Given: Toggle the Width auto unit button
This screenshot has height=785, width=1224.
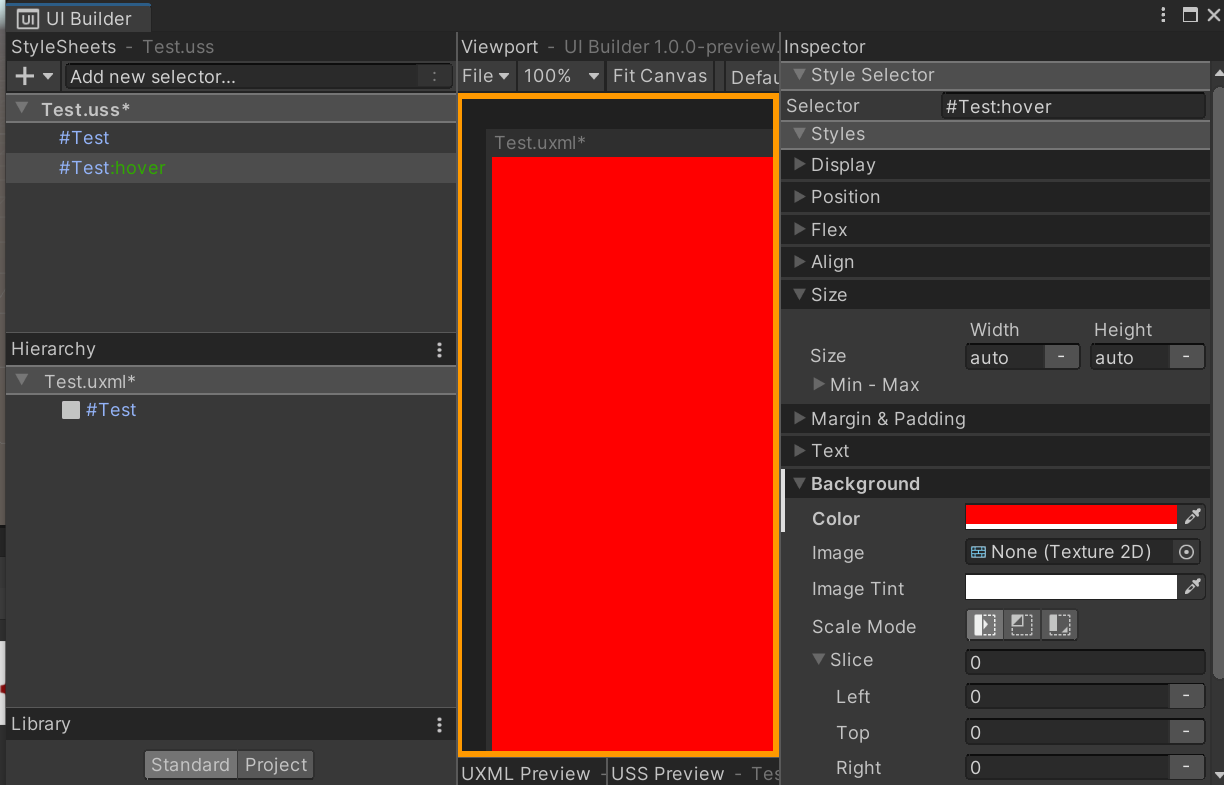Looking at the screenshot, I should click(1063, 356).
